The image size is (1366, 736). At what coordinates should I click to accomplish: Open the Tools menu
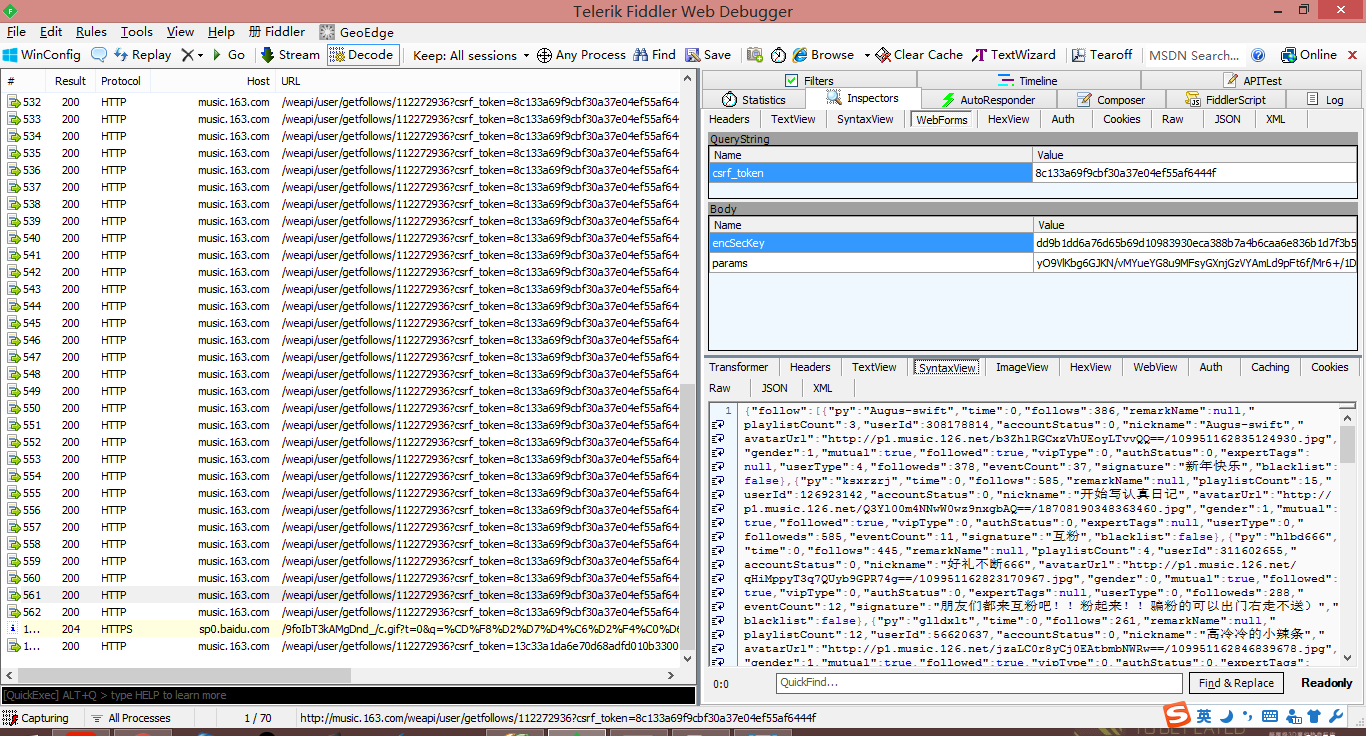tap(137, 32)
